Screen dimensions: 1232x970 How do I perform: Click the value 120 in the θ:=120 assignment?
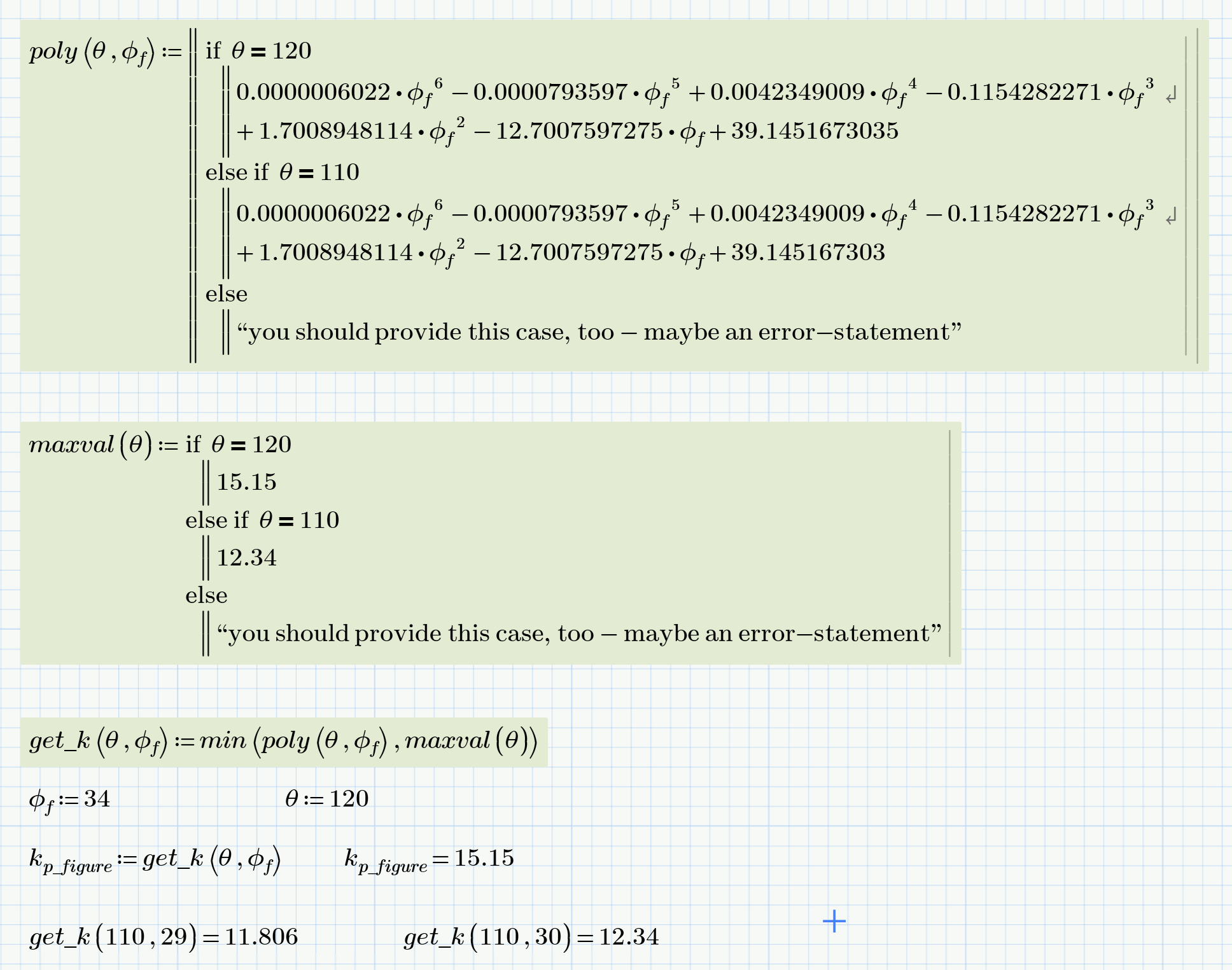click(x=349, y=799)
